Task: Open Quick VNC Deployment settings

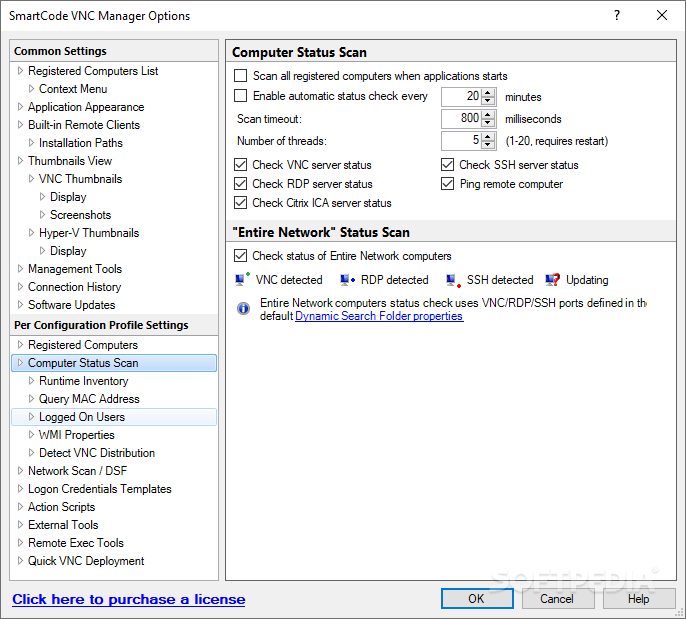Action: coord(86,561)
